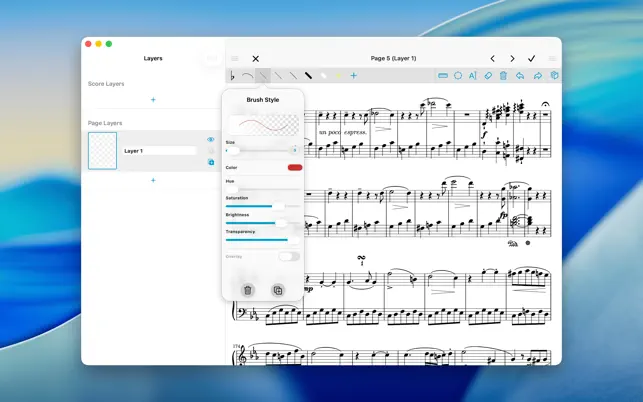Select the flat symbol stamp tool
The width and height of the screenshot is (643, 402).
(232, 75)
